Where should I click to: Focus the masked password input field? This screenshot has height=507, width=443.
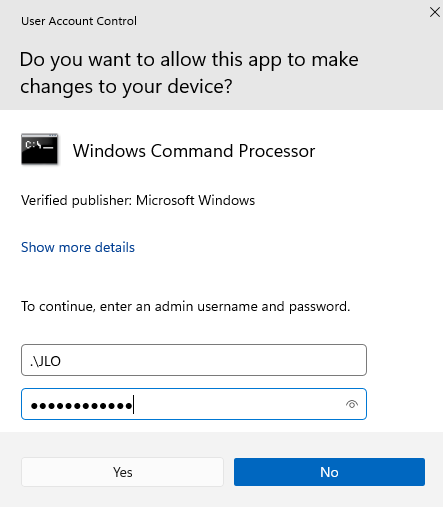click(x=194, y=404)
